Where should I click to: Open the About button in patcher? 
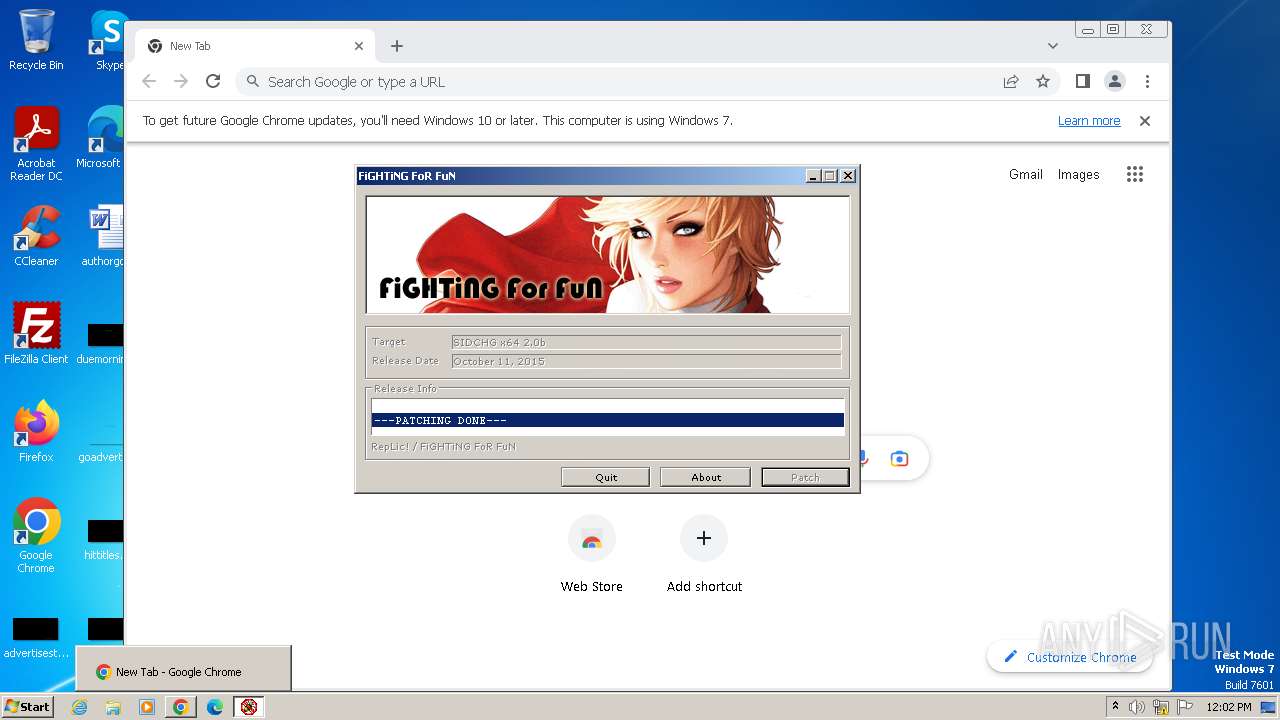click(705, 477)
